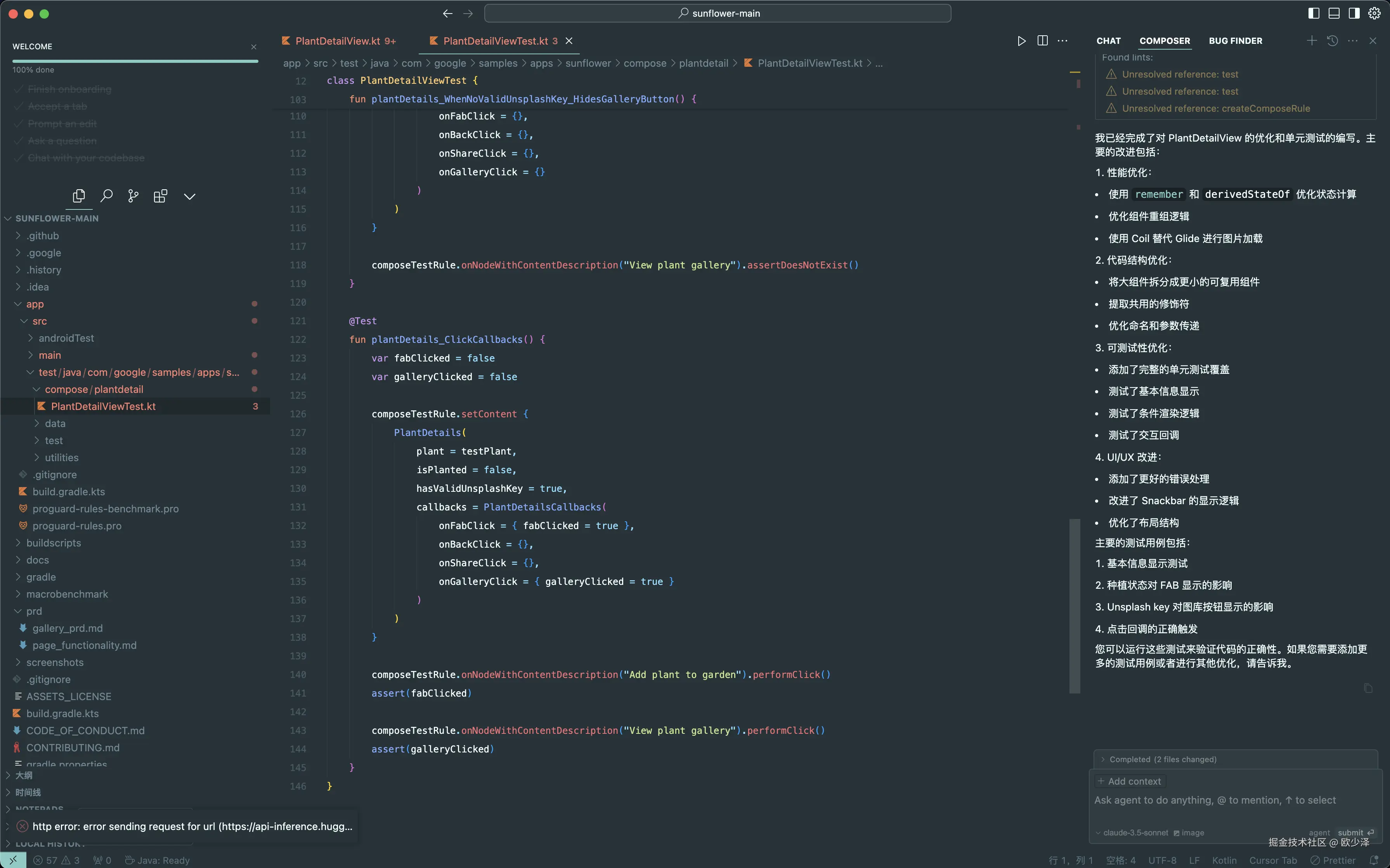Toggle the bottom panel layout
The image size is (1390, 868).
(x=1334, y=13)
